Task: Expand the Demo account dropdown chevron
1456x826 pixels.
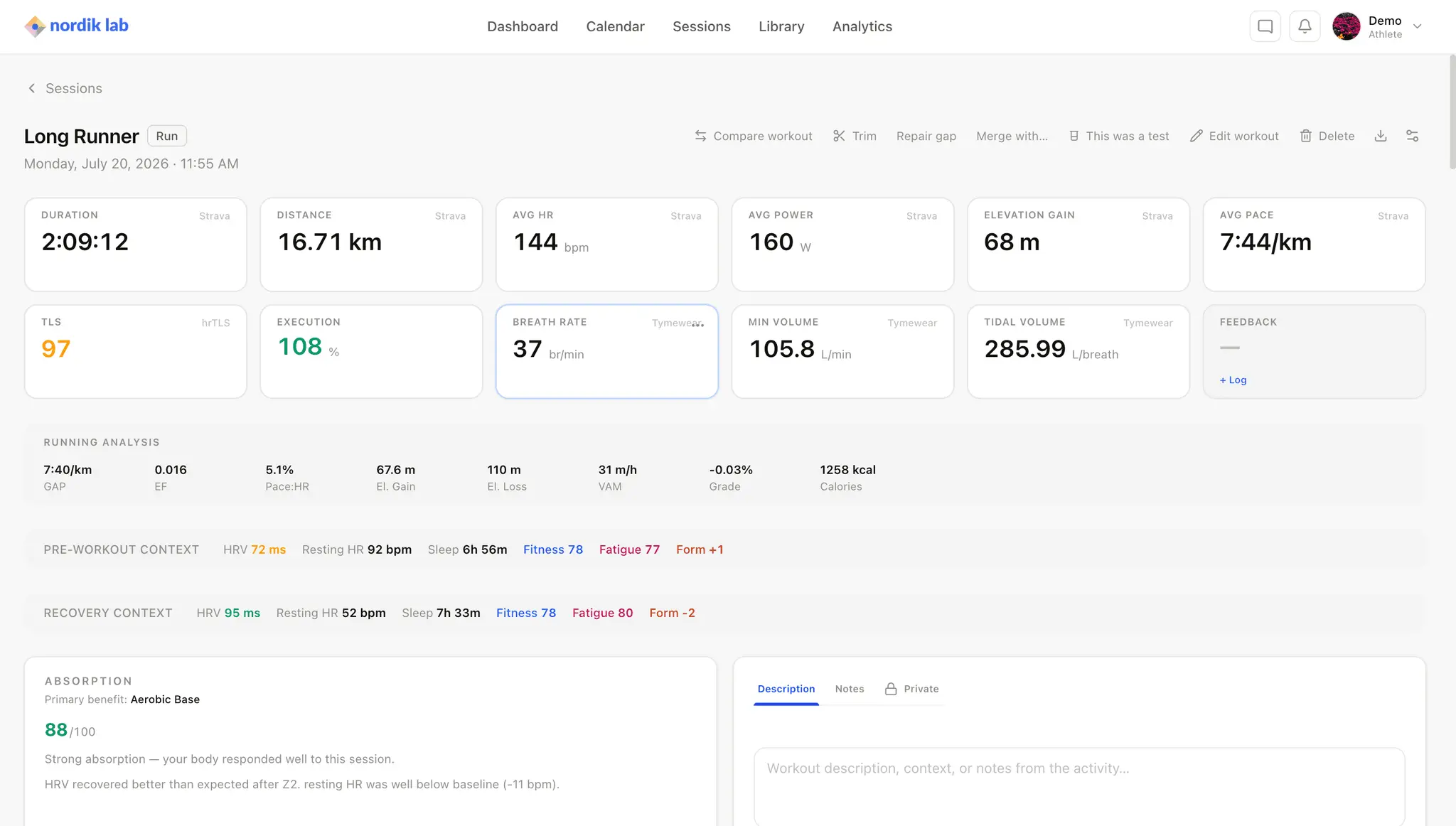Action: [1417, 26]
